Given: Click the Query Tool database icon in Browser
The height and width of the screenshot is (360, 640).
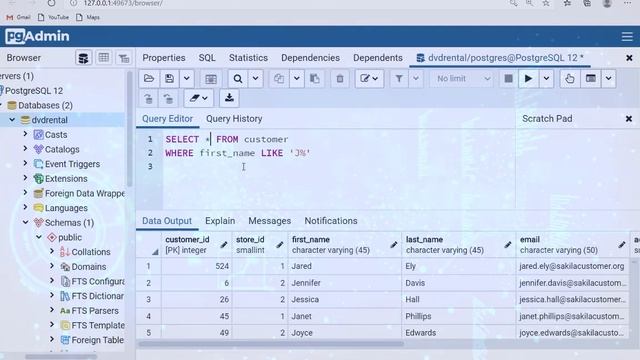Looking at the screenshot, I should tap(83, 58).
